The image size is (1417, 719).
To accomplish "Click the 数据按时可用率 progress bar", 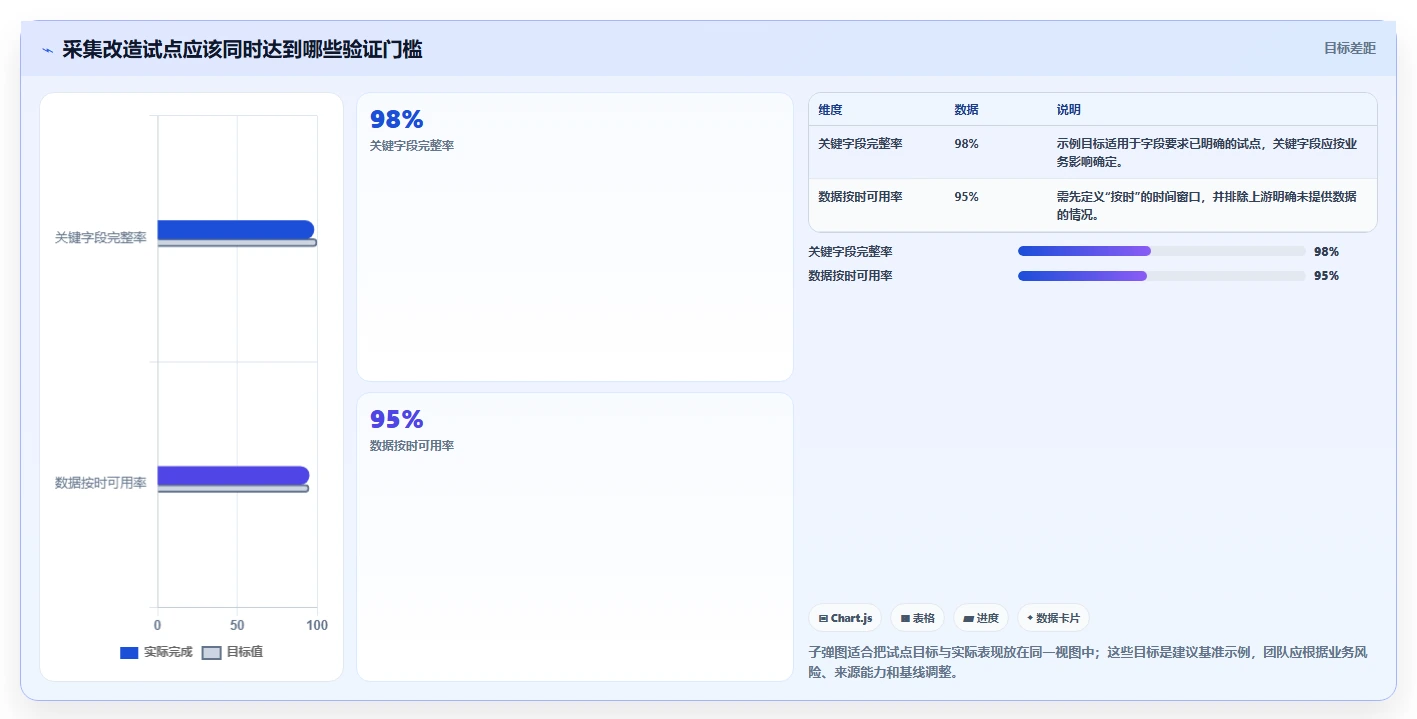I will click(1161, 276).
